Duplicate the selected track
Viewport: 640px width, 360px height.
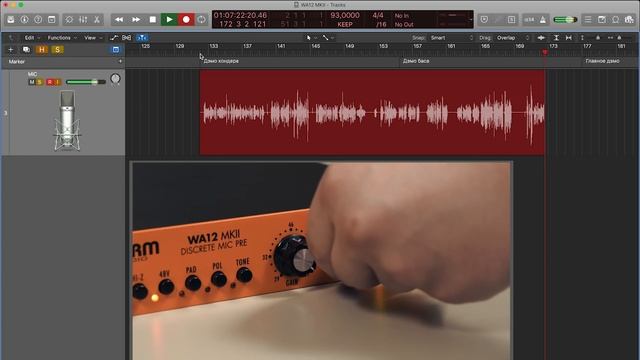tap(26, 50)
